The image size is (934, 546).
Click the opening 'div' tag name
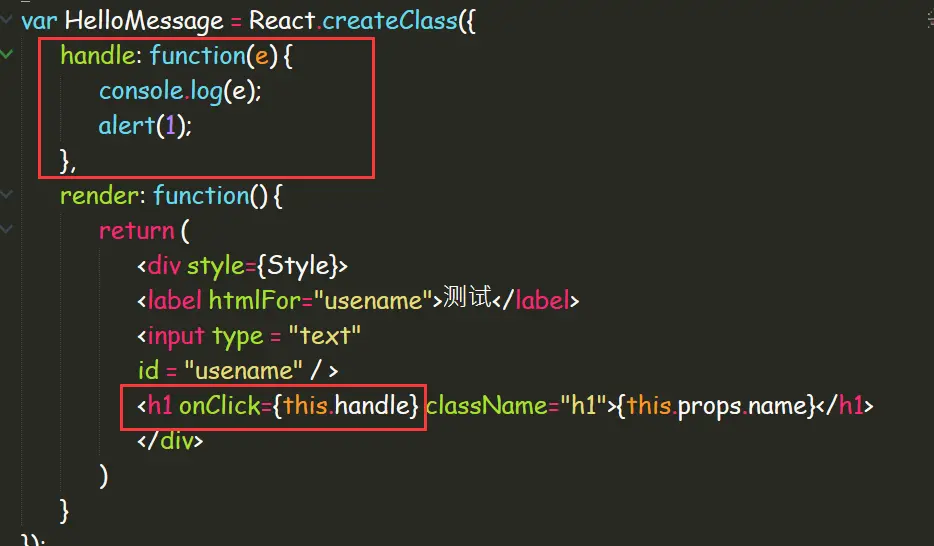[164, 266]
